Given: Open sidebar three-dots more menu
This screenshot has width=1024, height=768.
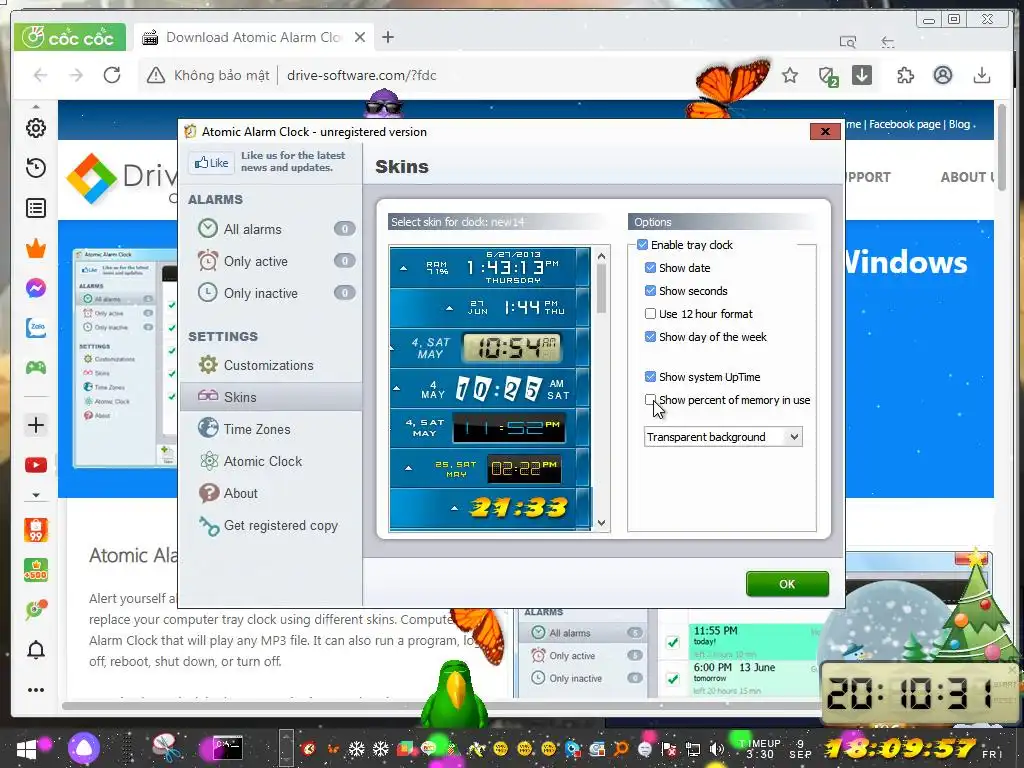Looking at the screenshot, I should coord(36,690).
